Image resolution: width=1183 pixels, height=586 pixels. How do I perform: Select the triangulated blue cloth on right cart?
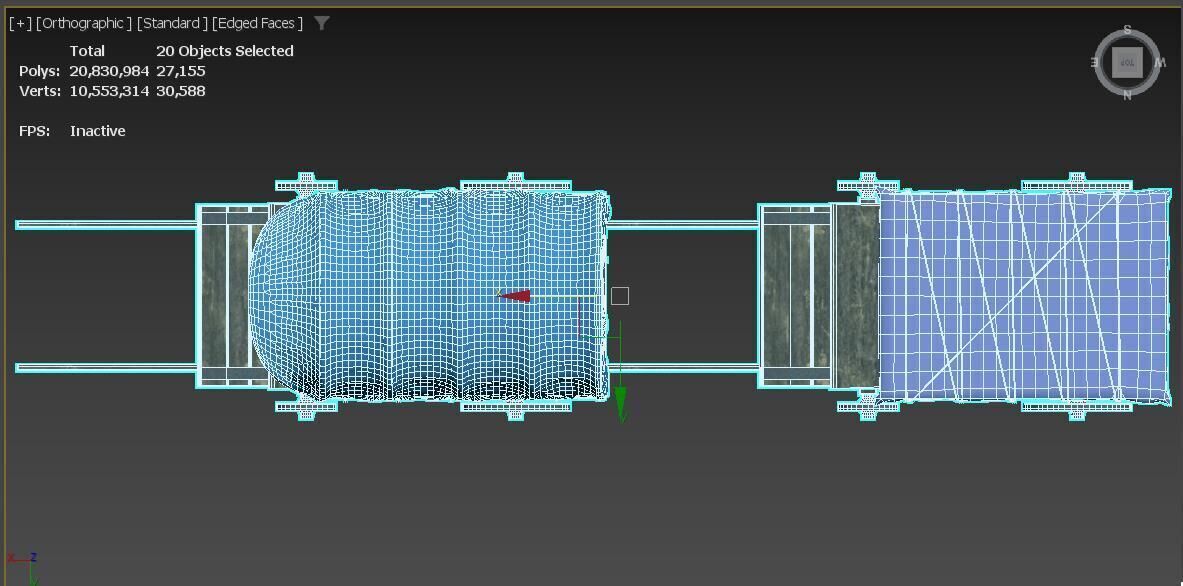click(x=1025, y=296)
